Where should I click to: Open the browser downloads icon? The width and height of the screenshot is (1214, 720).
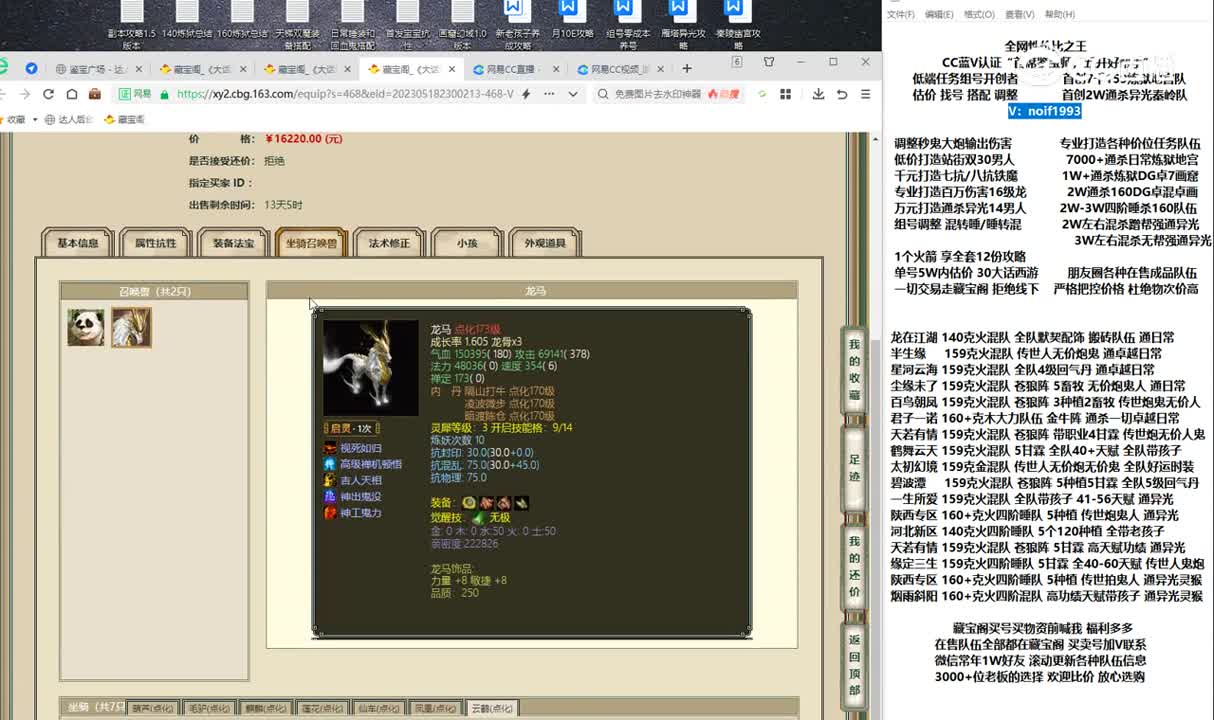[818, 94]
